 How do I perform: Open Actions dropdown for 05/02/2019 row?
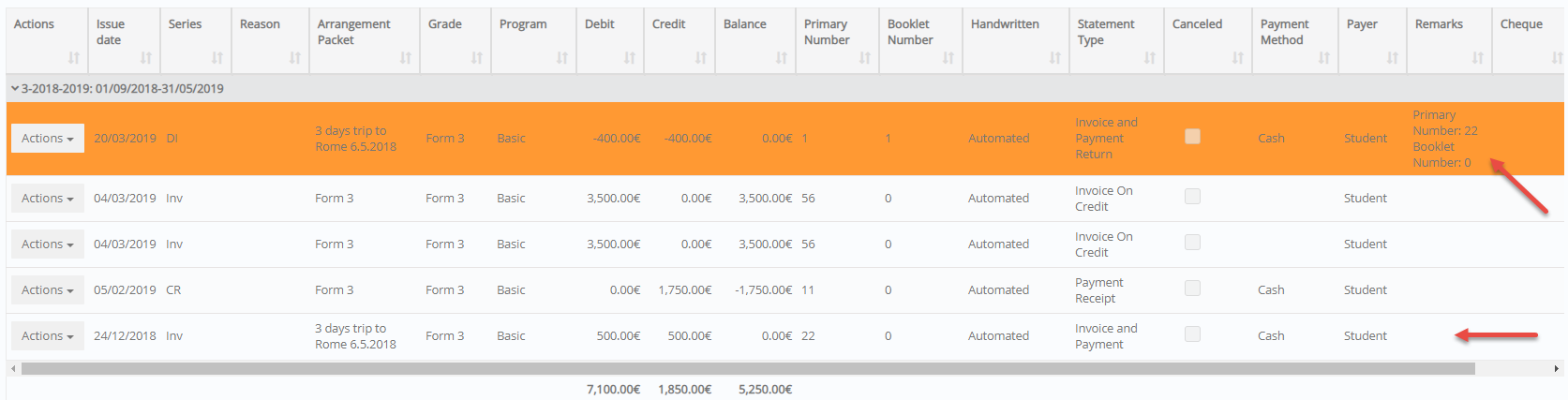(x=48, y=289)
